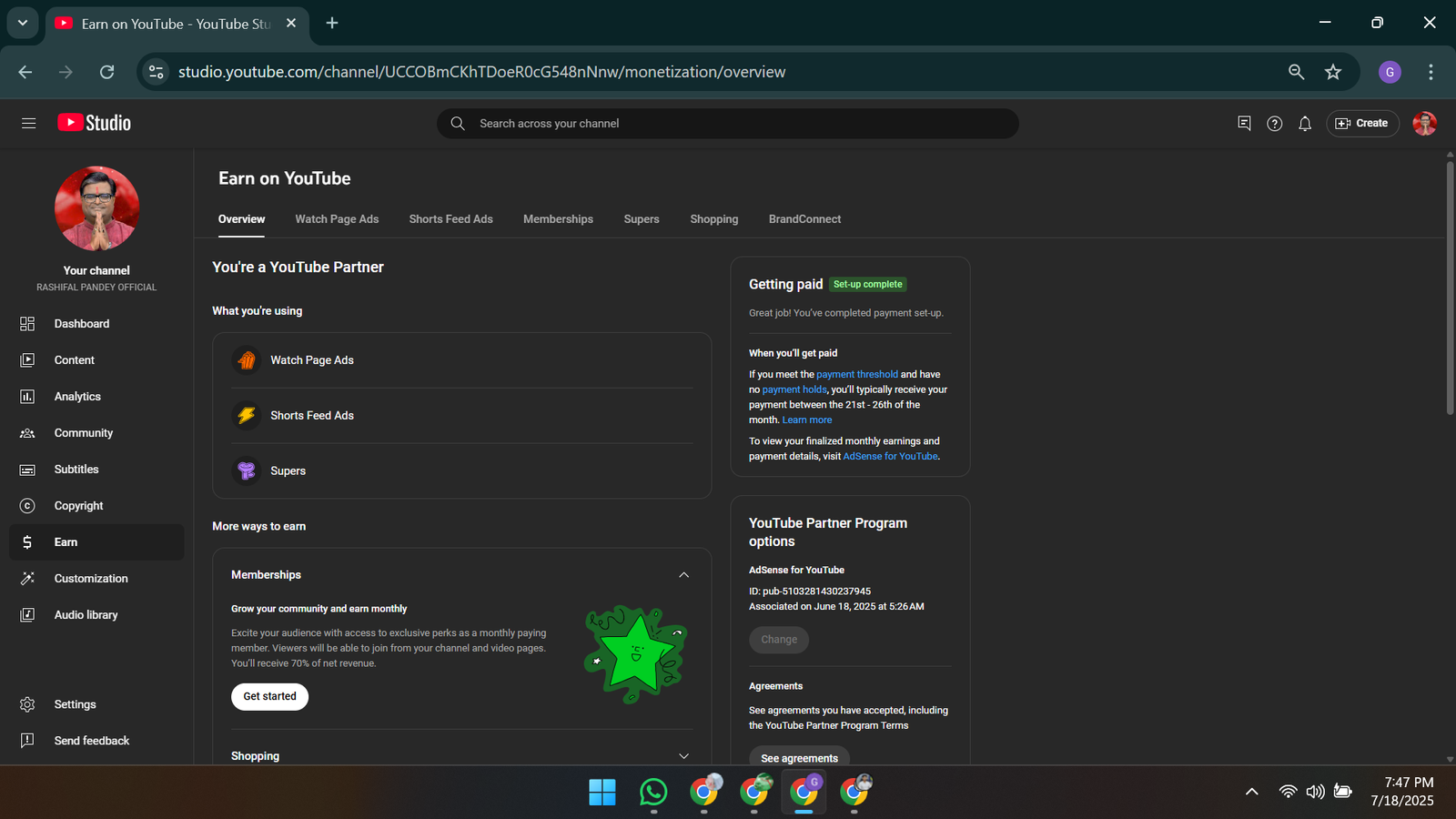Open the comments icon in the header
The image size is (1456, 819).
(x=1244, y=123)
